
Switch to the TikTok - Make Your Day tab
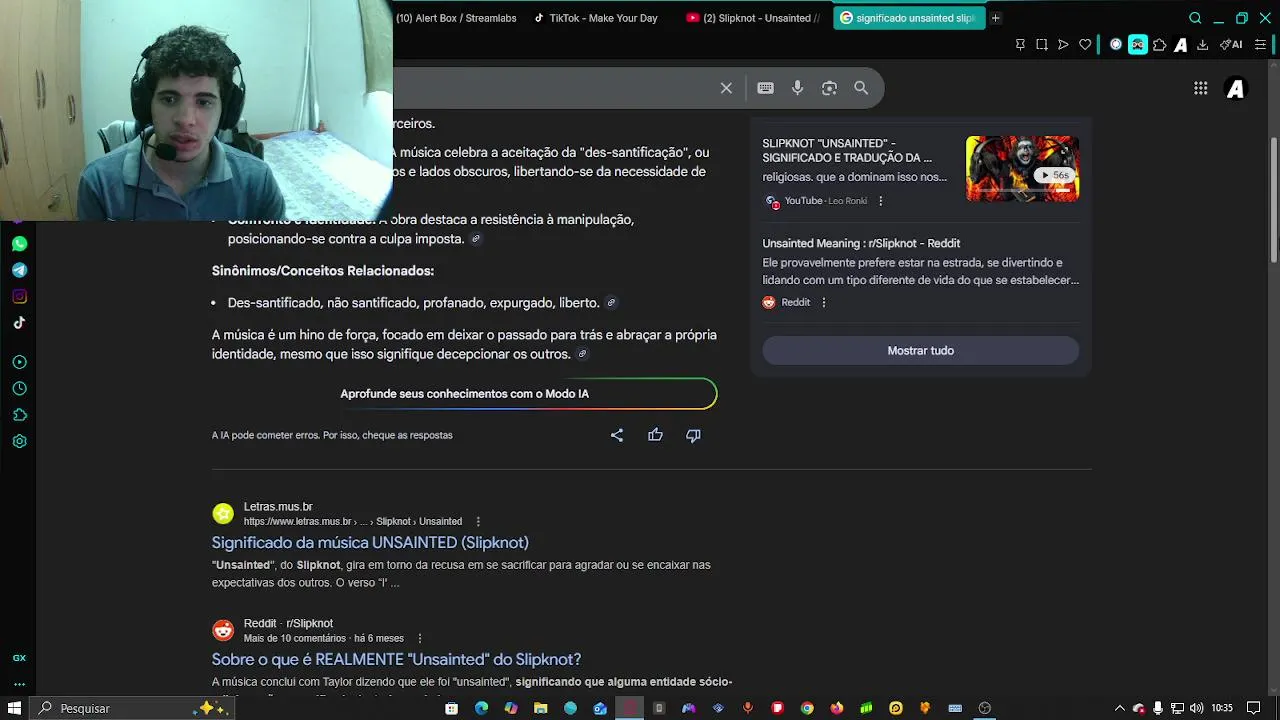pyautogui.click(x=596, y=18)
